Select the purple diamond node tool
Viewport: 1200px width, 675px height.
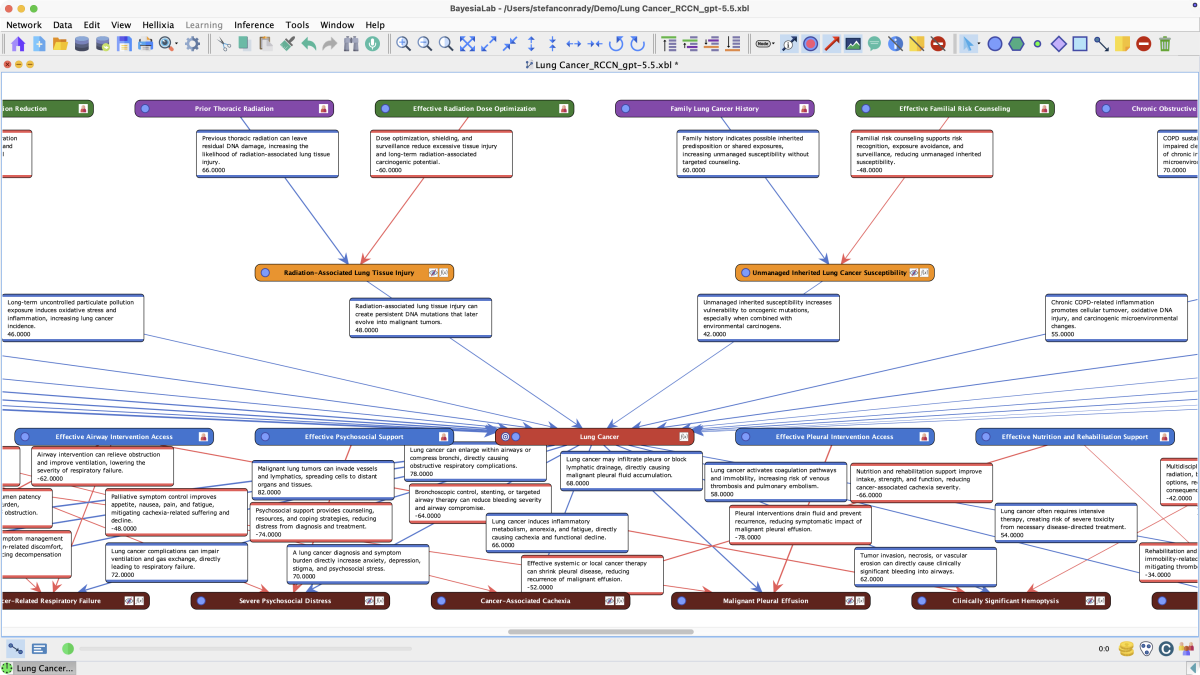(x=1059, y=44)
